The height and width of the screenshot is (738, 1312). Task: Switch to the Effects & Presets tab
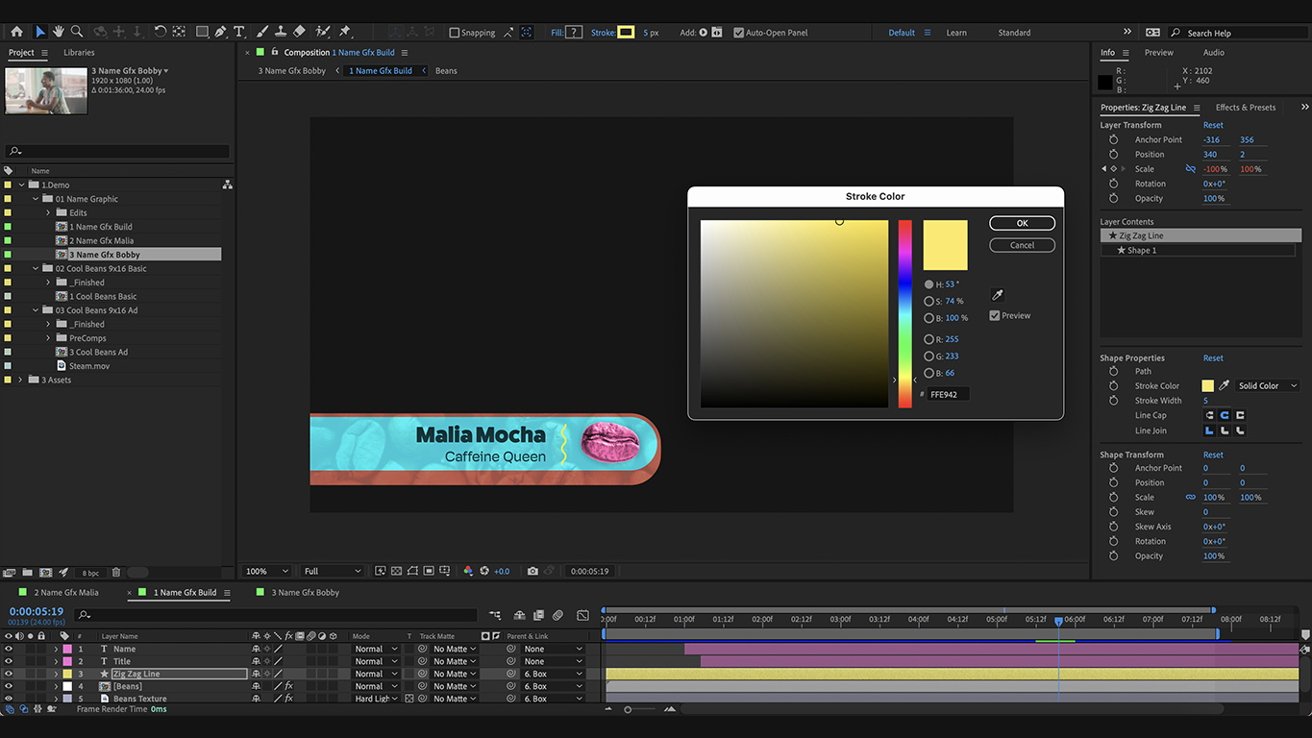(1245, 107)
